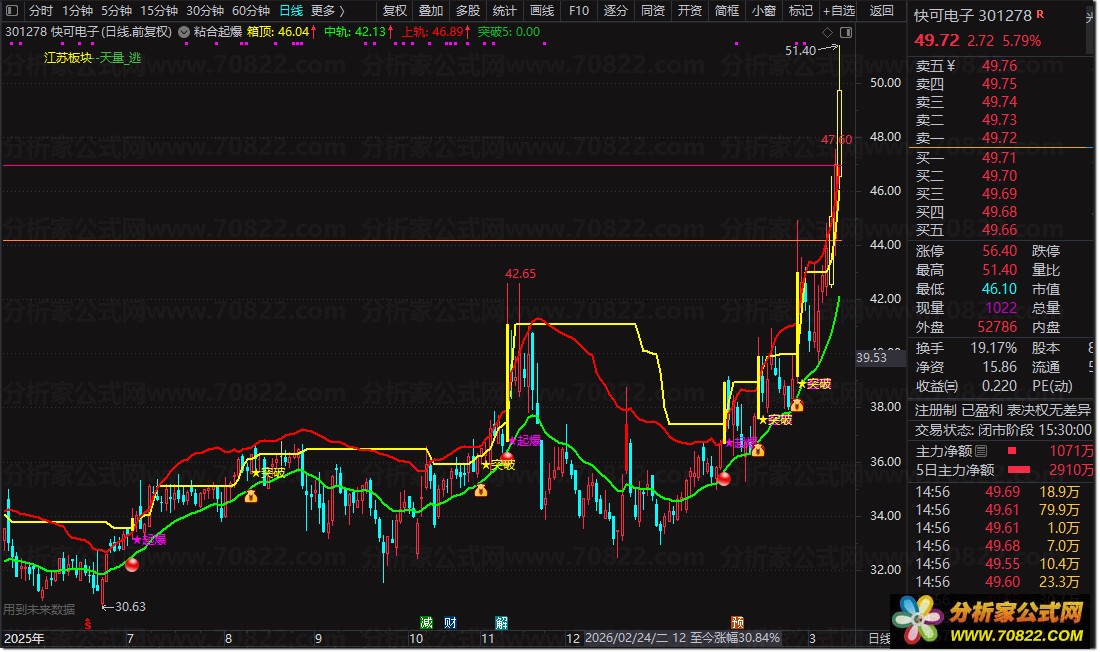The width and height of the screenshot is (1100, 652).
Task: Open F10 company info
Action: [579, 11]
